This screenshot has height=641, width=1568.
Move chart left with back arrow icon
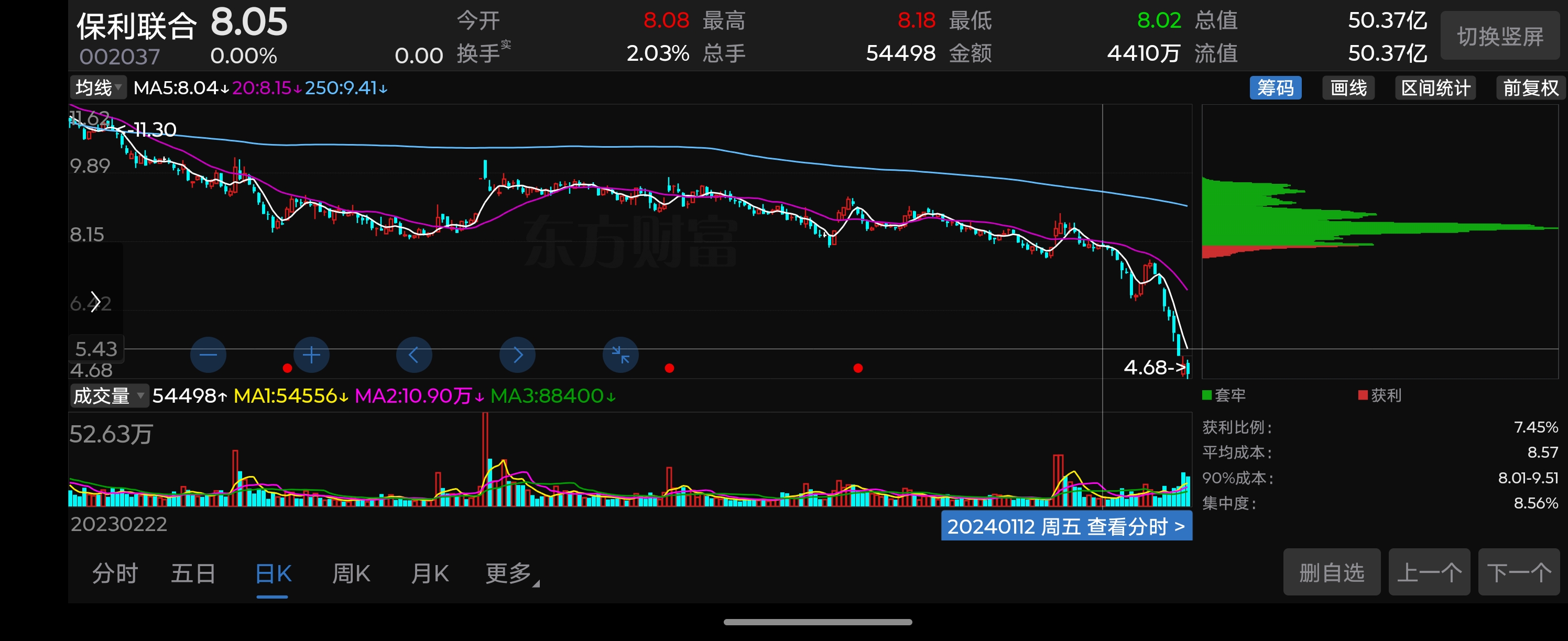point(414,355)
